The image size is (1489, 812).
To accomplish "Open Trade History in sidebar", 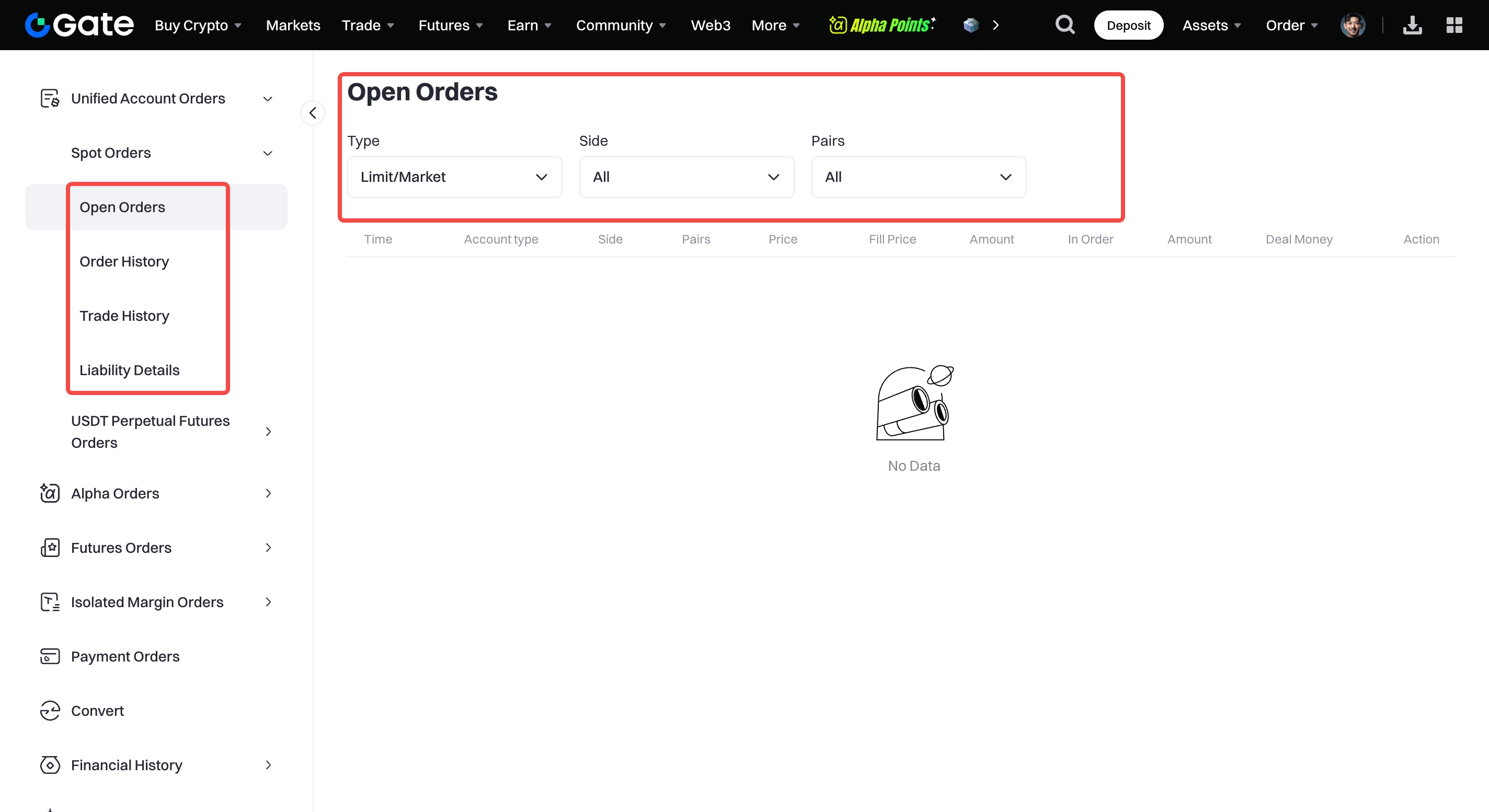I will pyautogui.click(x=124, y=316).
